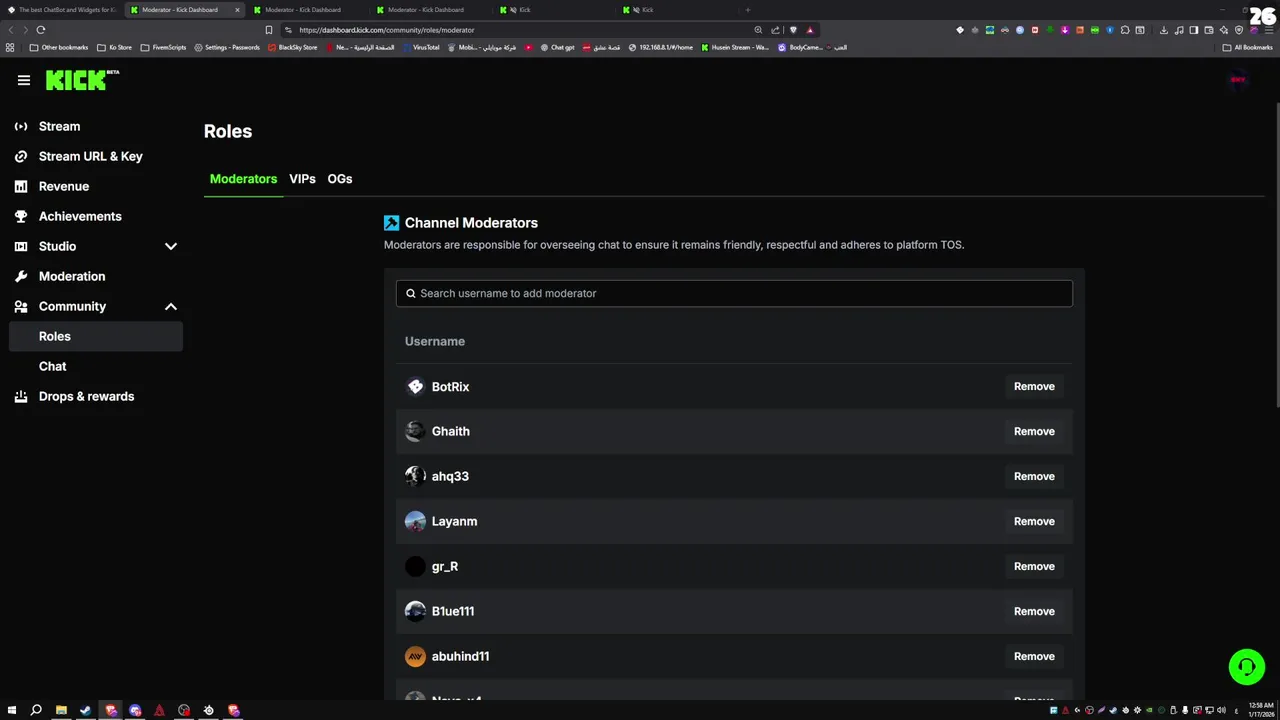The width and height of the screenshot is (1280, 720).
Task: Remove moderator Layanm
Action: tap(1034, 521)
